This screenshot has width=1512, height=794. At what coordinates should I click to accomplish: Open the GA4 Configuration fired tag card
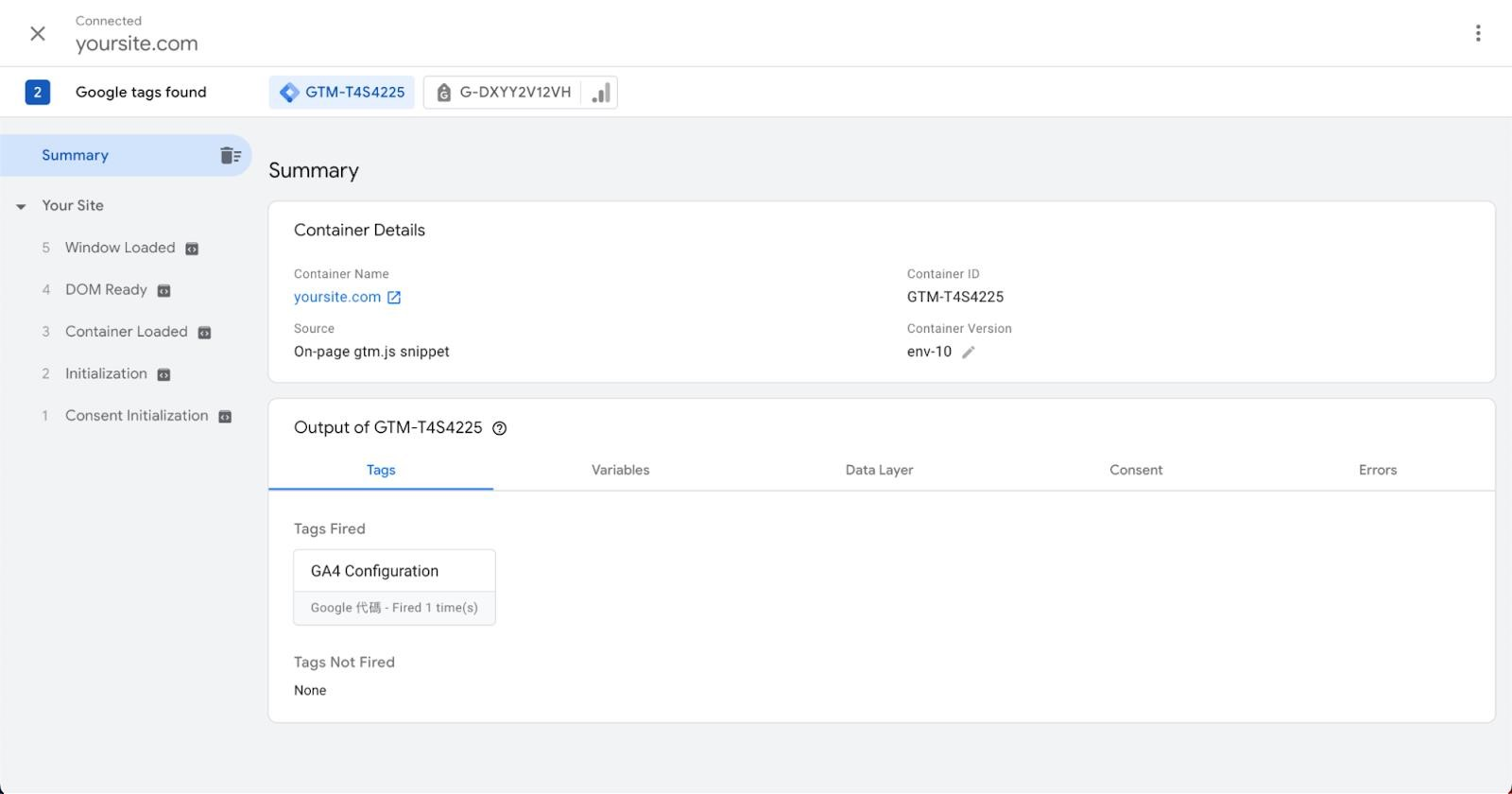(x=394, y=587)
